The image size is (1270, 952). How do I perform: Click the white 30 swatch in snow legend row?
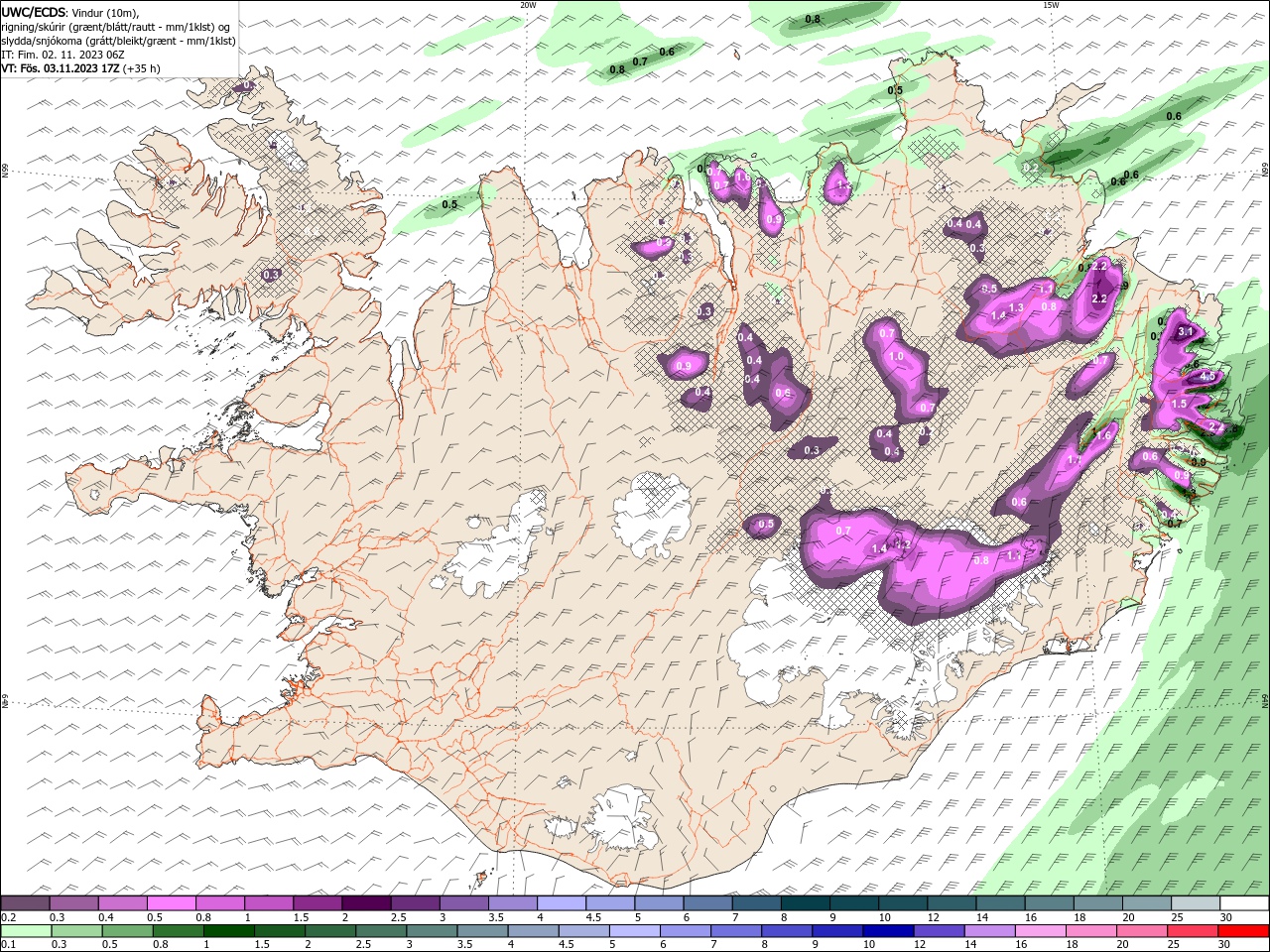click(1244, 903)
